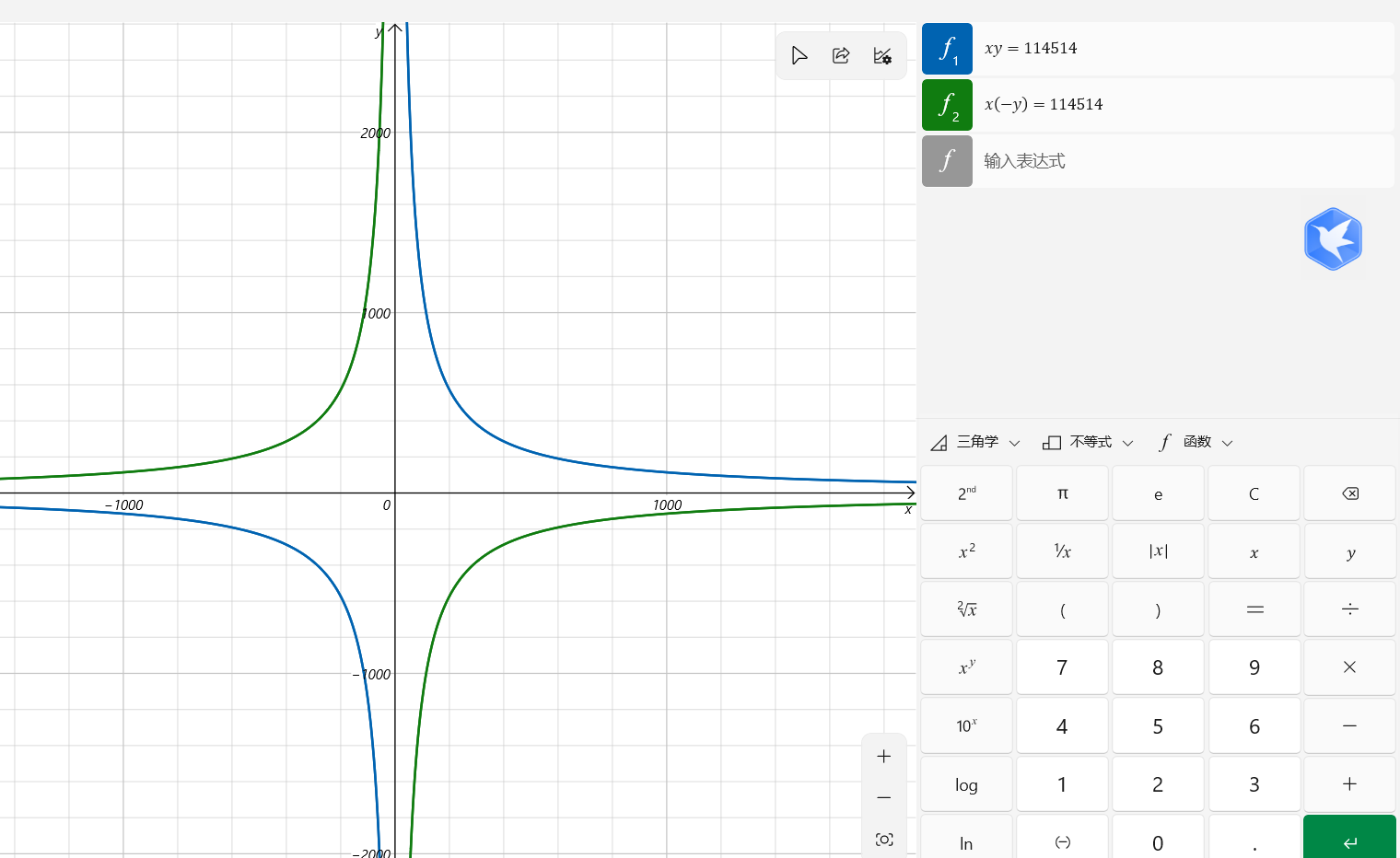The height and width of the screenshot is (858, 1400).
Task: Expand the 三角学 trigonometry dropdown
Action: (975, 442)
